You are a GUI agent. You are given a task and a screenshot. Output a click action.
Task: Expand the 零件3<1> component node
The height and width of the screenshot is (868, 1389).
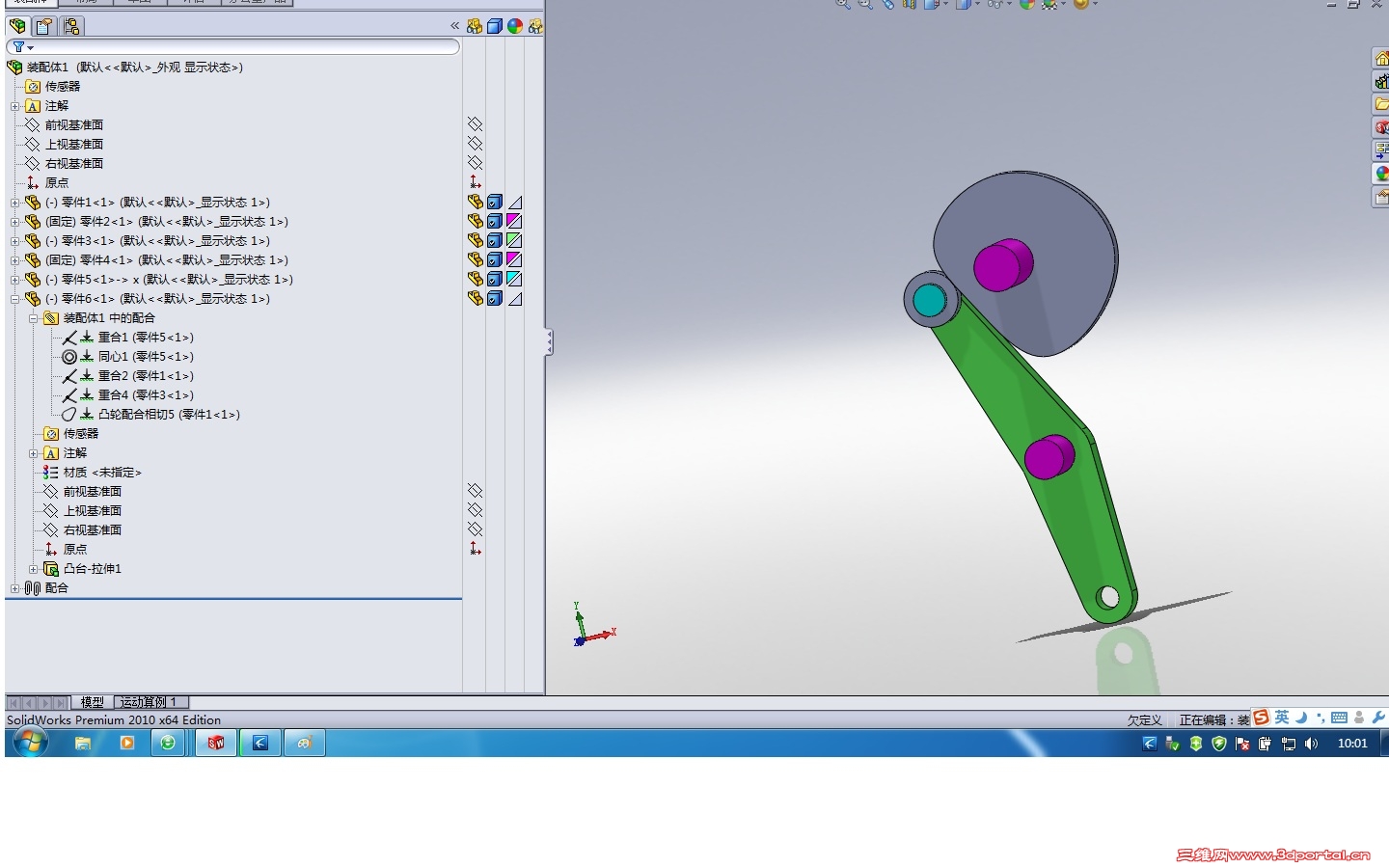[x=14, y=241]
